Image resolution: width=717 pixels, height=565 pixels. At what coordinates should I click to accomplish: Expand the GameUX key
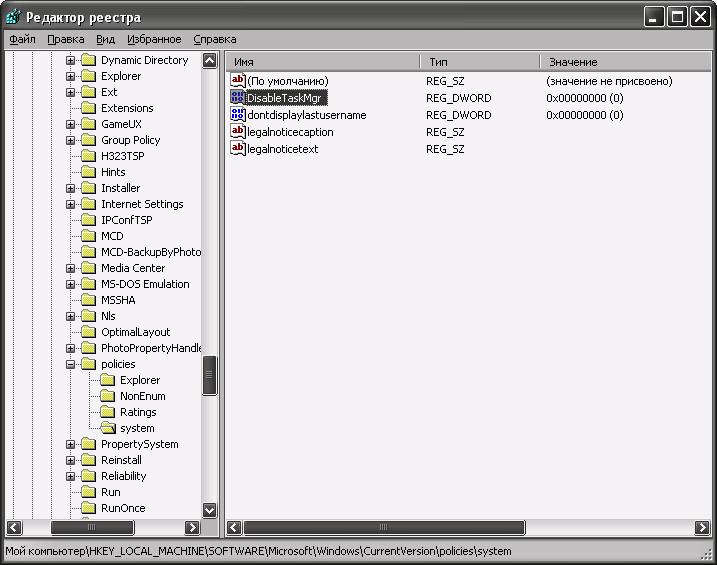[x=70, y=124]
